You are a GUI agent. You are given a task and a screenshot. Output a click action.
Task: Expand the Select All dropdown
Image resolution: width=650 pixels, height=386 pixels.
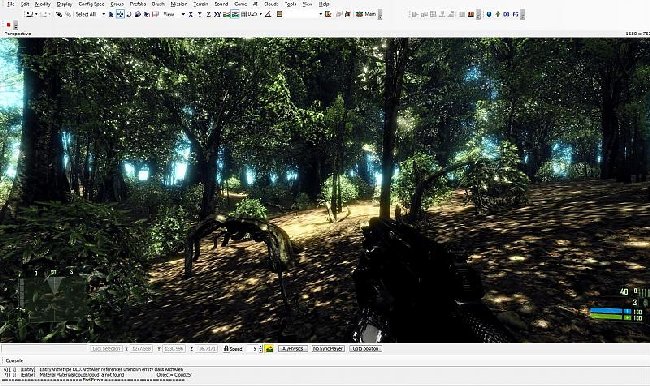tap(104, 15)
